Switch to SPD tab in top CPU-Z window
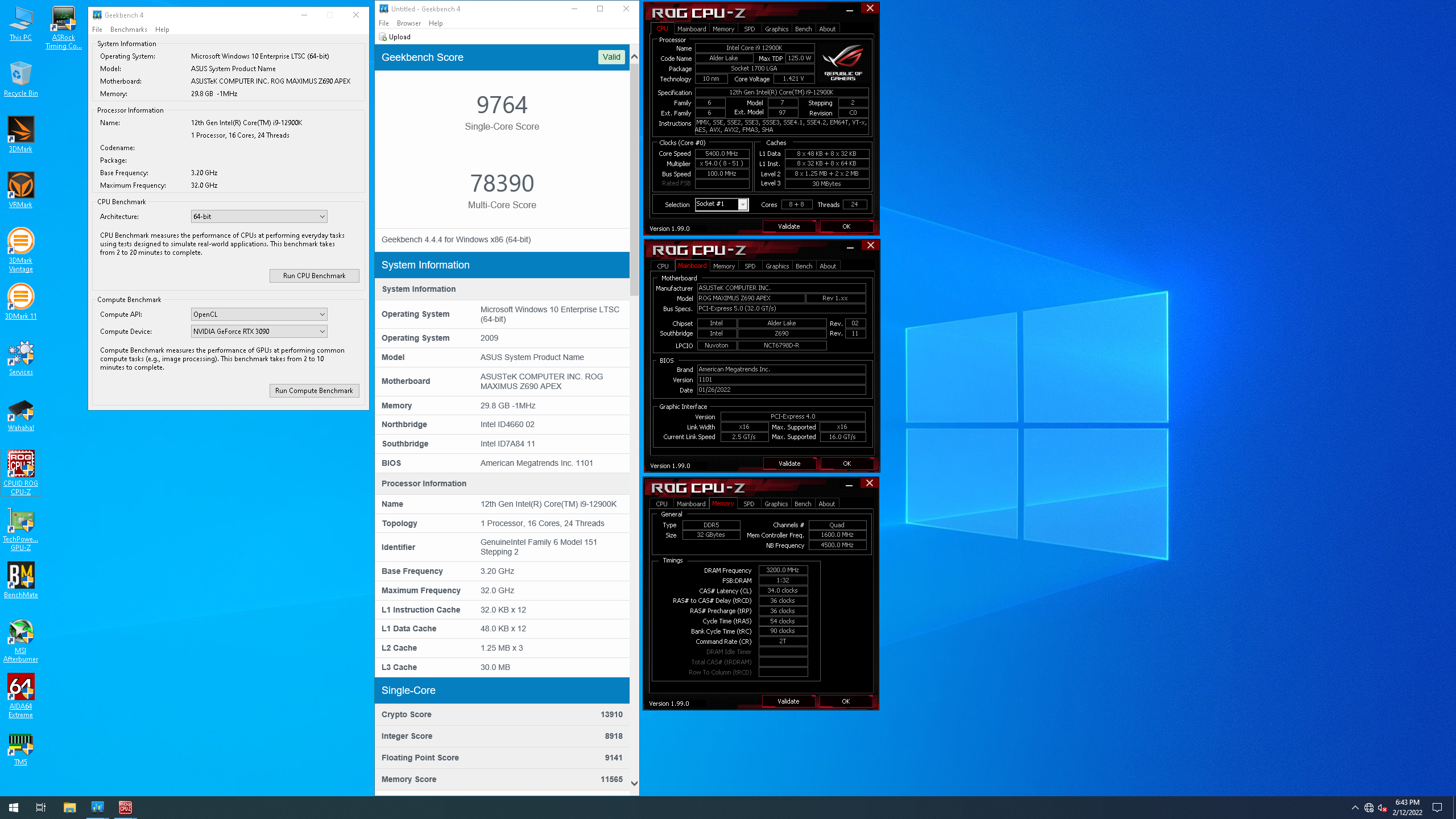 pos(750,29)
